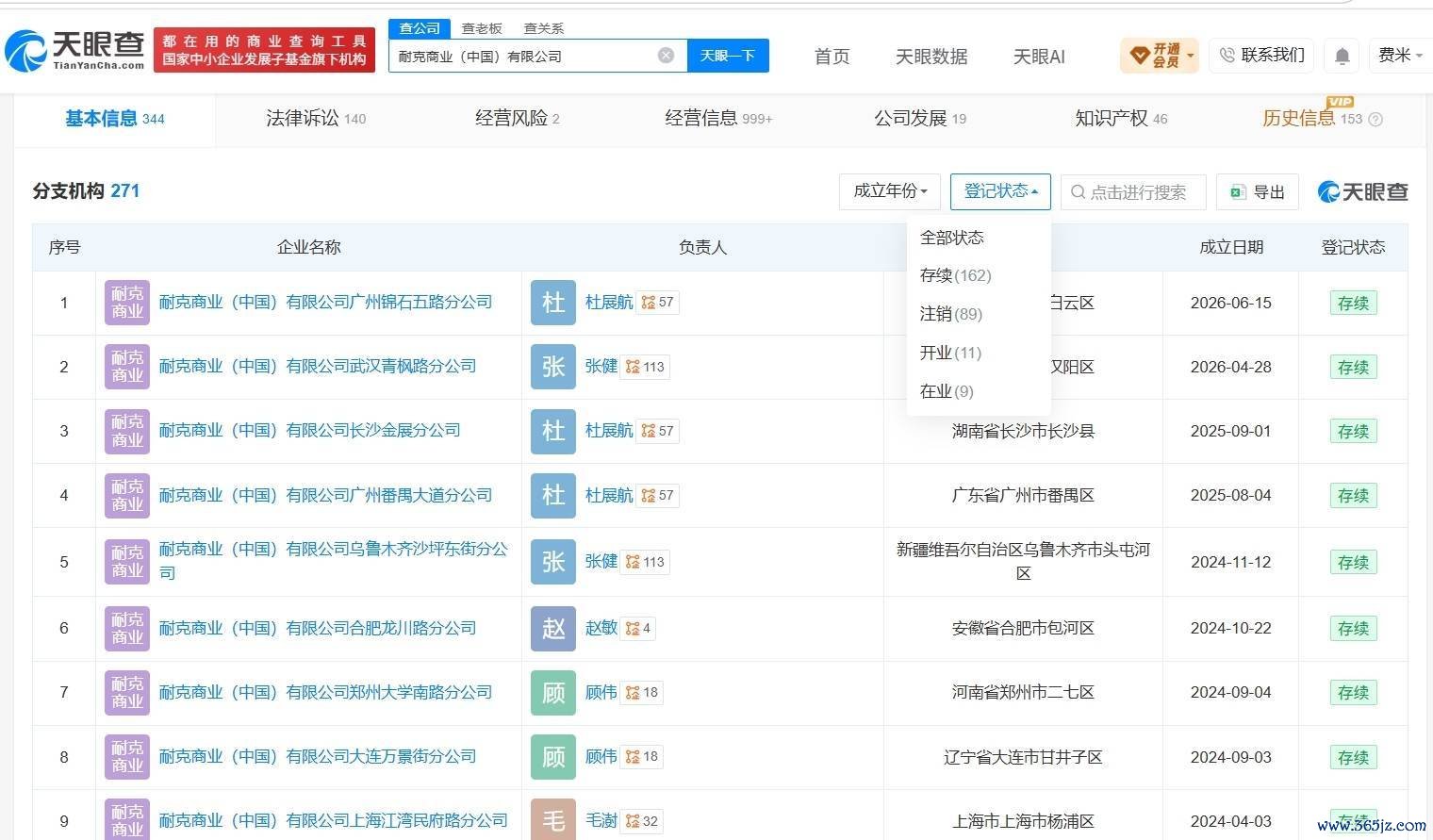The height and width of the screenshot is (840, 1433).
Task: Open 耐克商业(中国)有限公司广州锦石五路分公司 link
Action: 325,303
